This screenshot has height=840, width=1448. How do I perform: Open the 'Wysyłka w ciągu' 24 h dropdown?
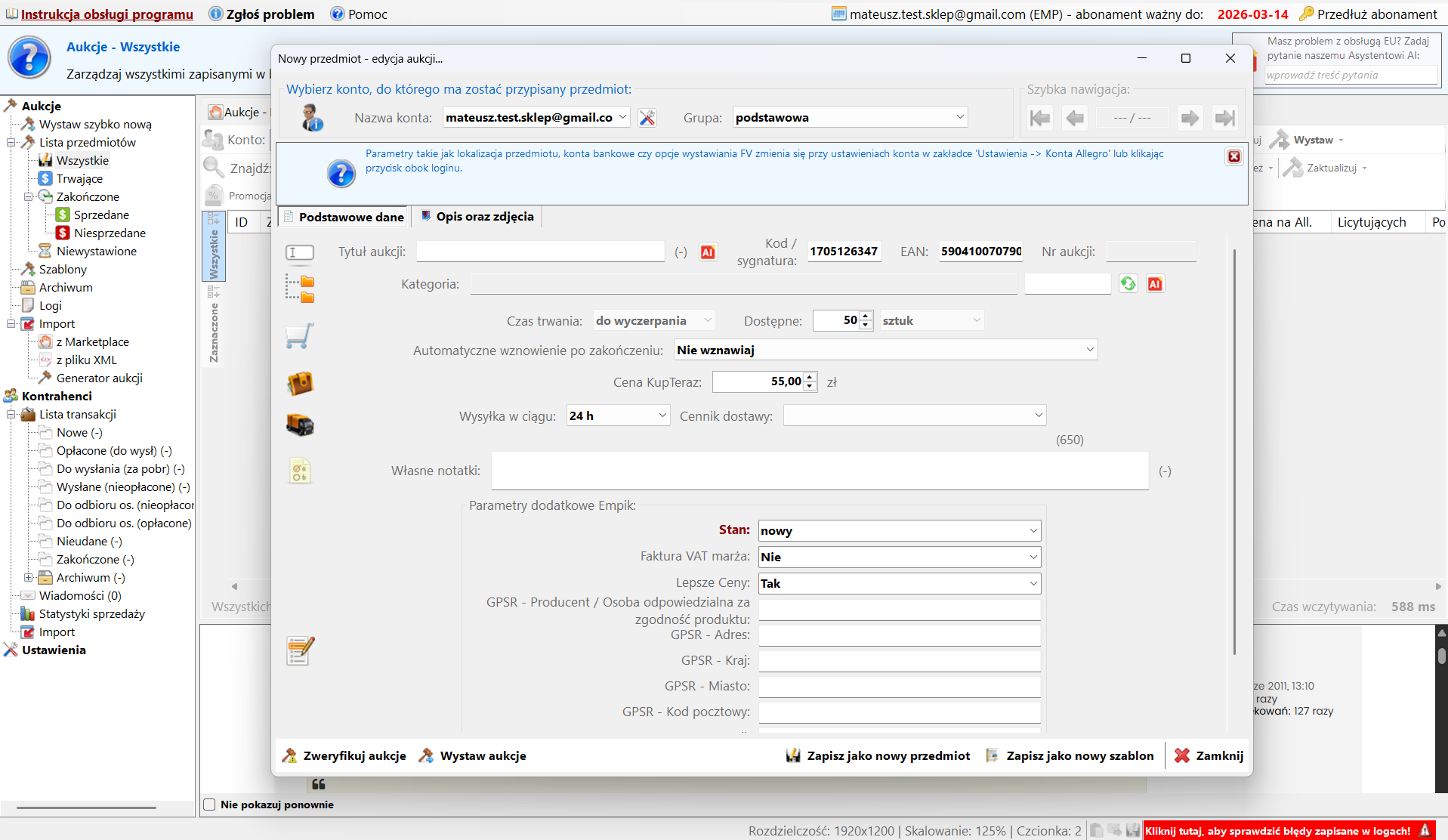(x=617, y=415)
